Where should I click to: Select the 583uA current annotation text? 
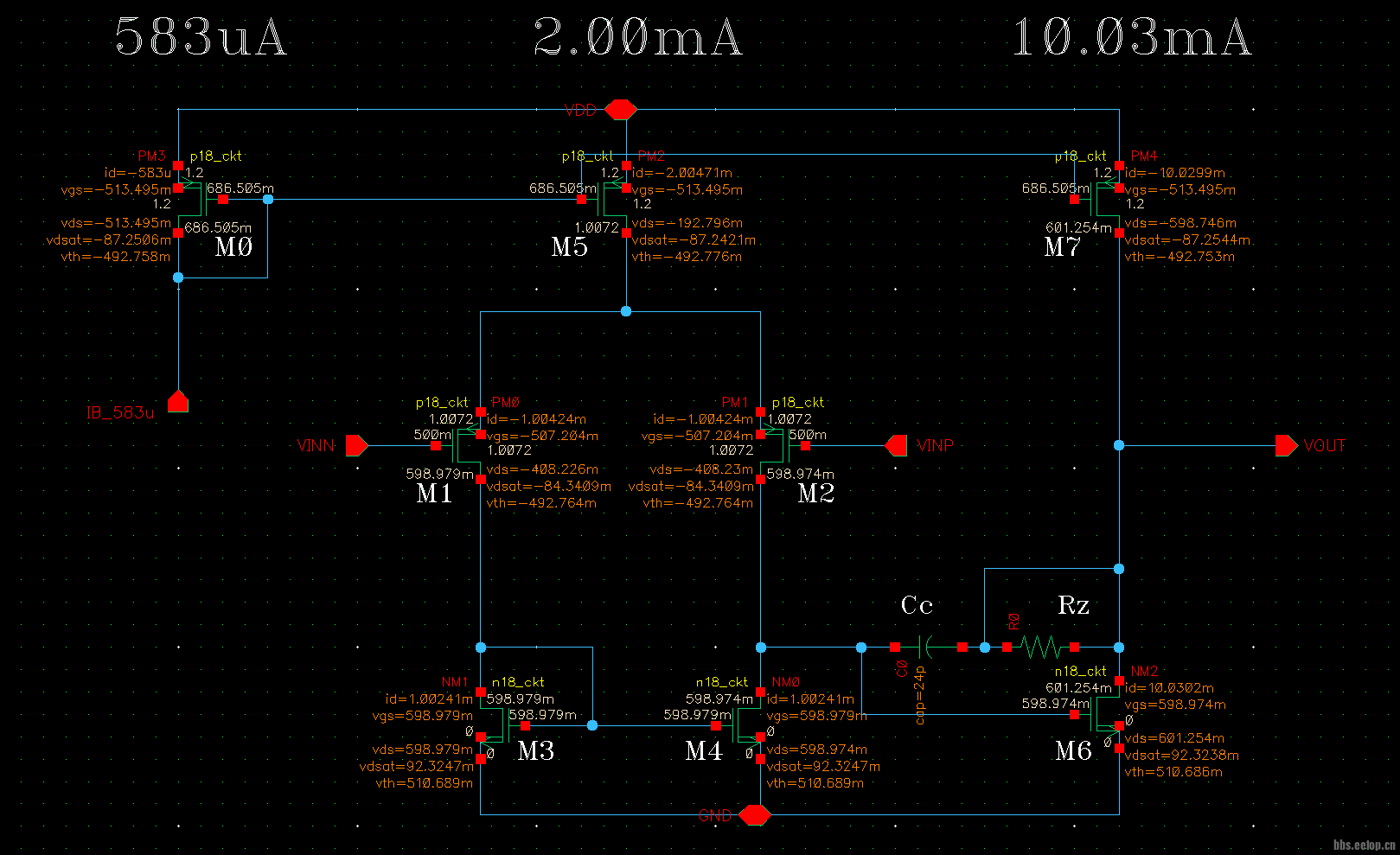click(x=201, y=39)
